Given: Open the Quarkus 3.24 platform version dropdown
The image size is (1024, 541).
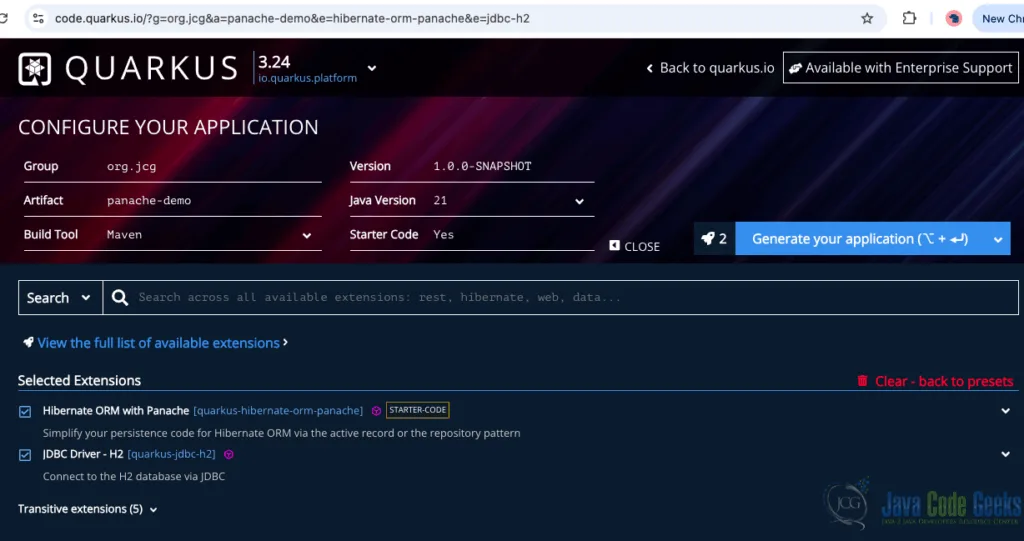Looking at the screenshot, I should pyautogui.click(x=372, y=68).
